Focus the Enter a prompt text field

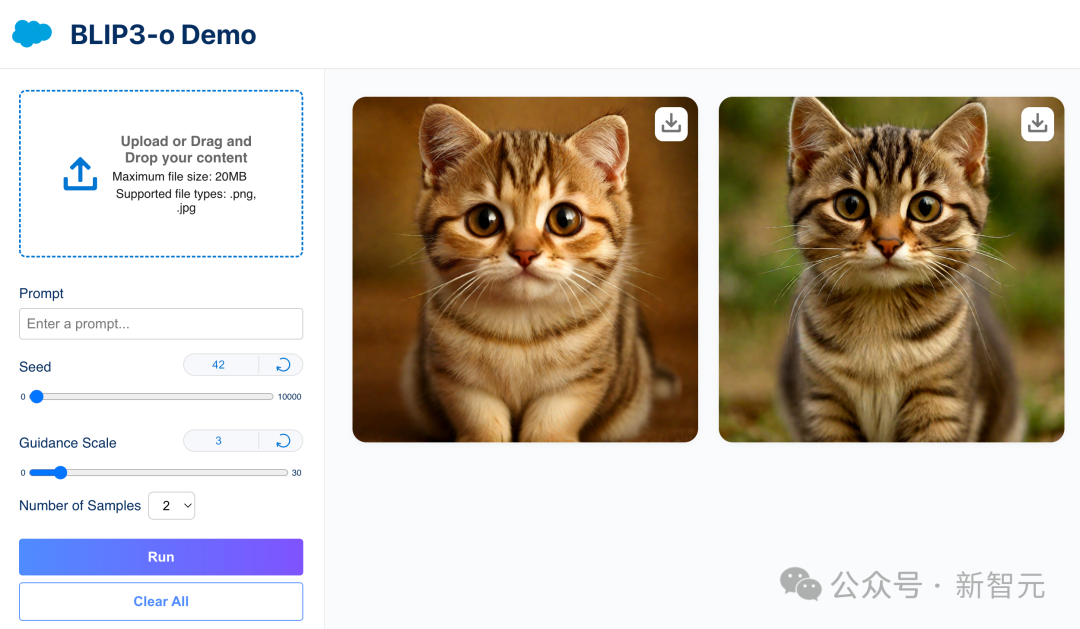pos(161,324)
